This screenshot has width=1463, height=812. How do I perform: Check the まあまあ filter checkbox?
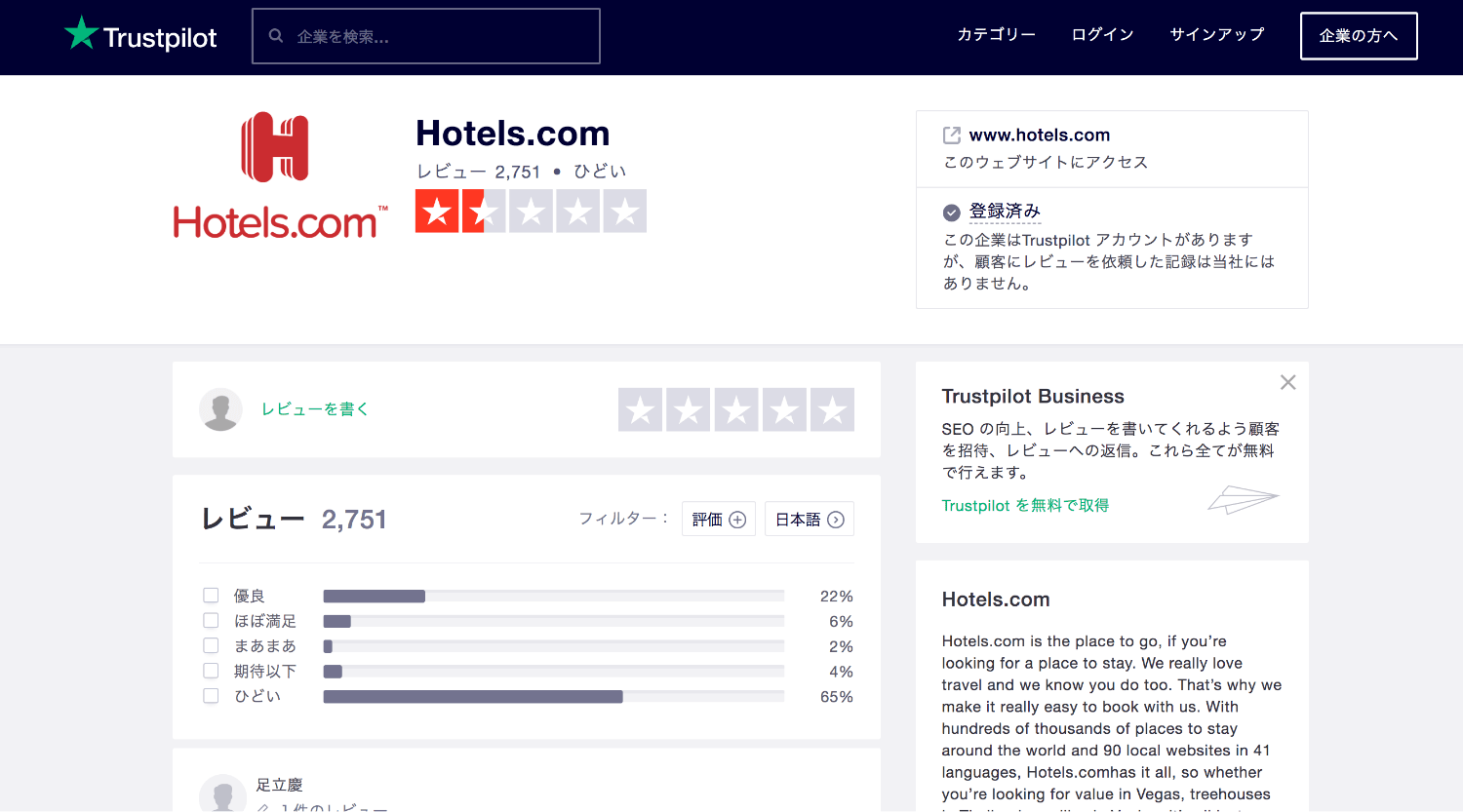click(x=211, y=645)
